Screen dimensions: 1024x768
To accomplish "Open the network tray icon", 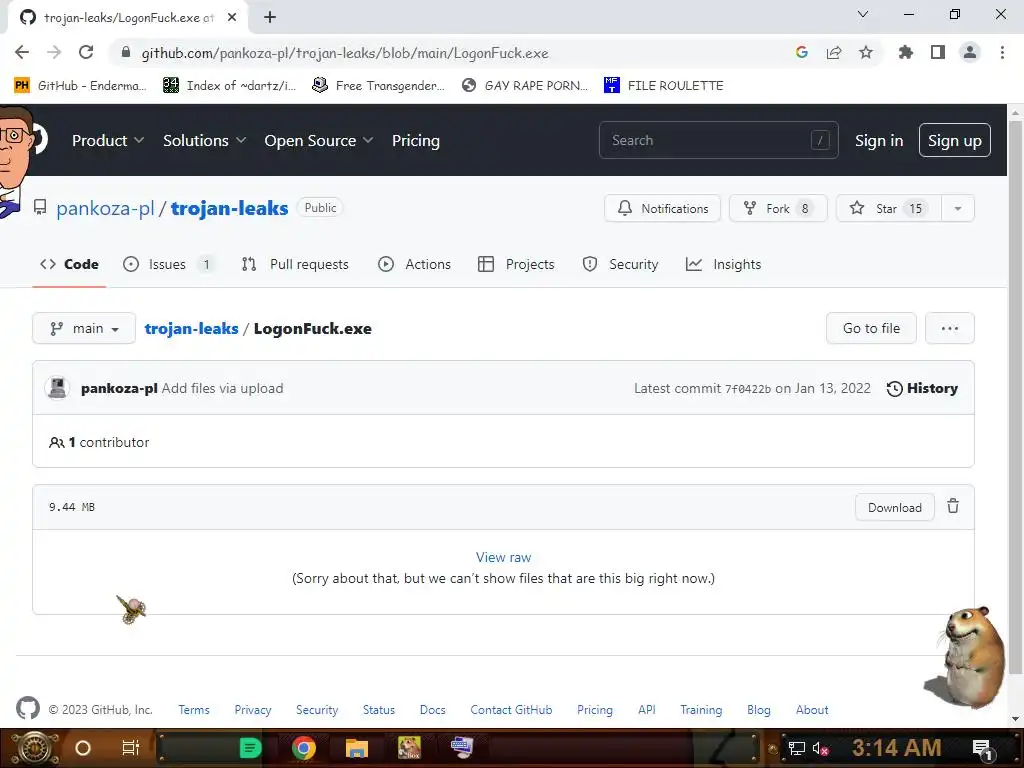I will [x=796, y=748].
